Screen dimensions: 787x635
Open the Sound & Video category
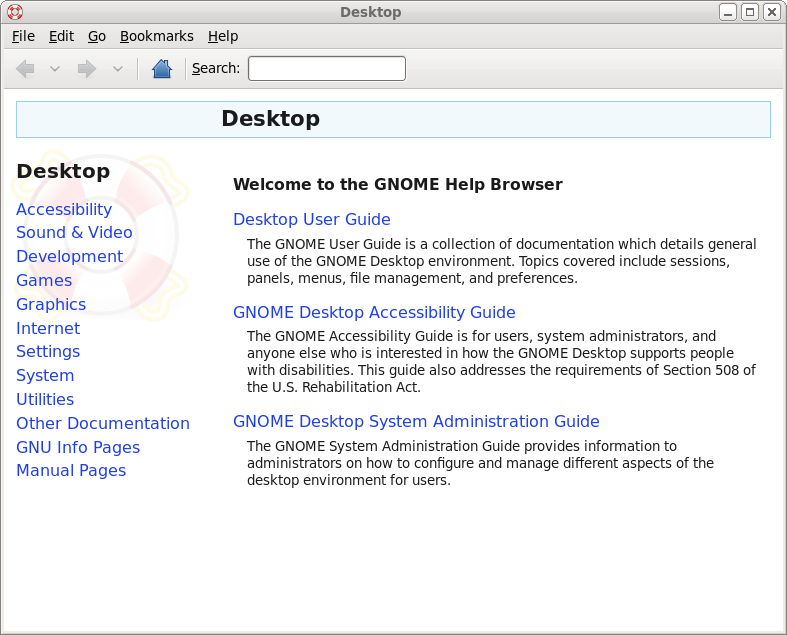(x=74, y=232)
